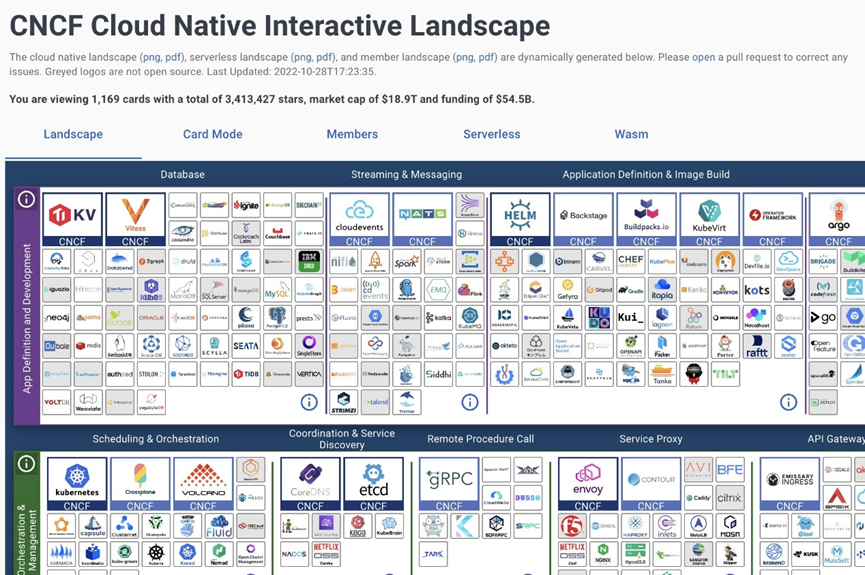
Task: Click the VERTICA logo tile
Action: click(309, 374)
